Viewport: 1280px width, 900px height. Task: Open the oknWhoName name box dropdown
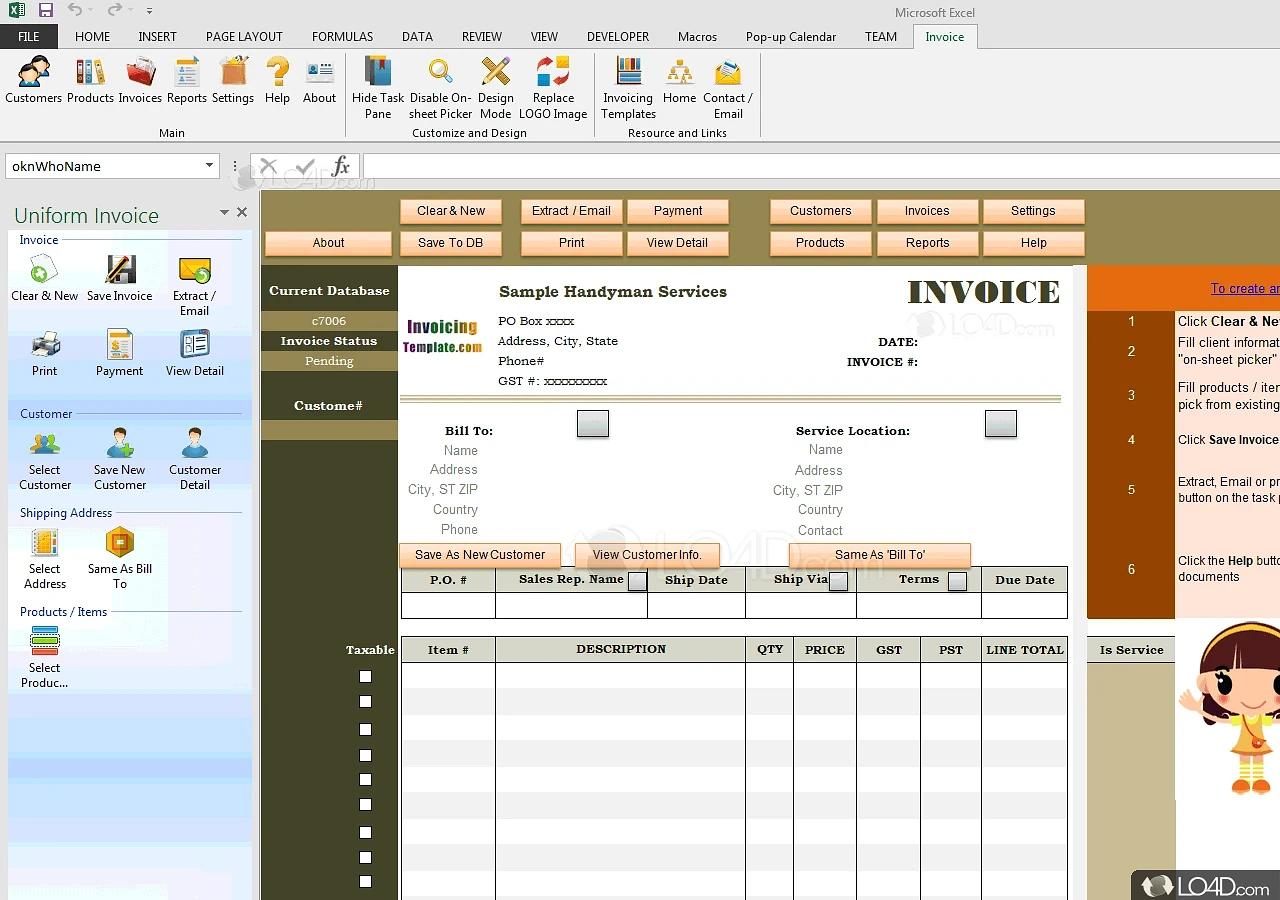coord(209,165)
